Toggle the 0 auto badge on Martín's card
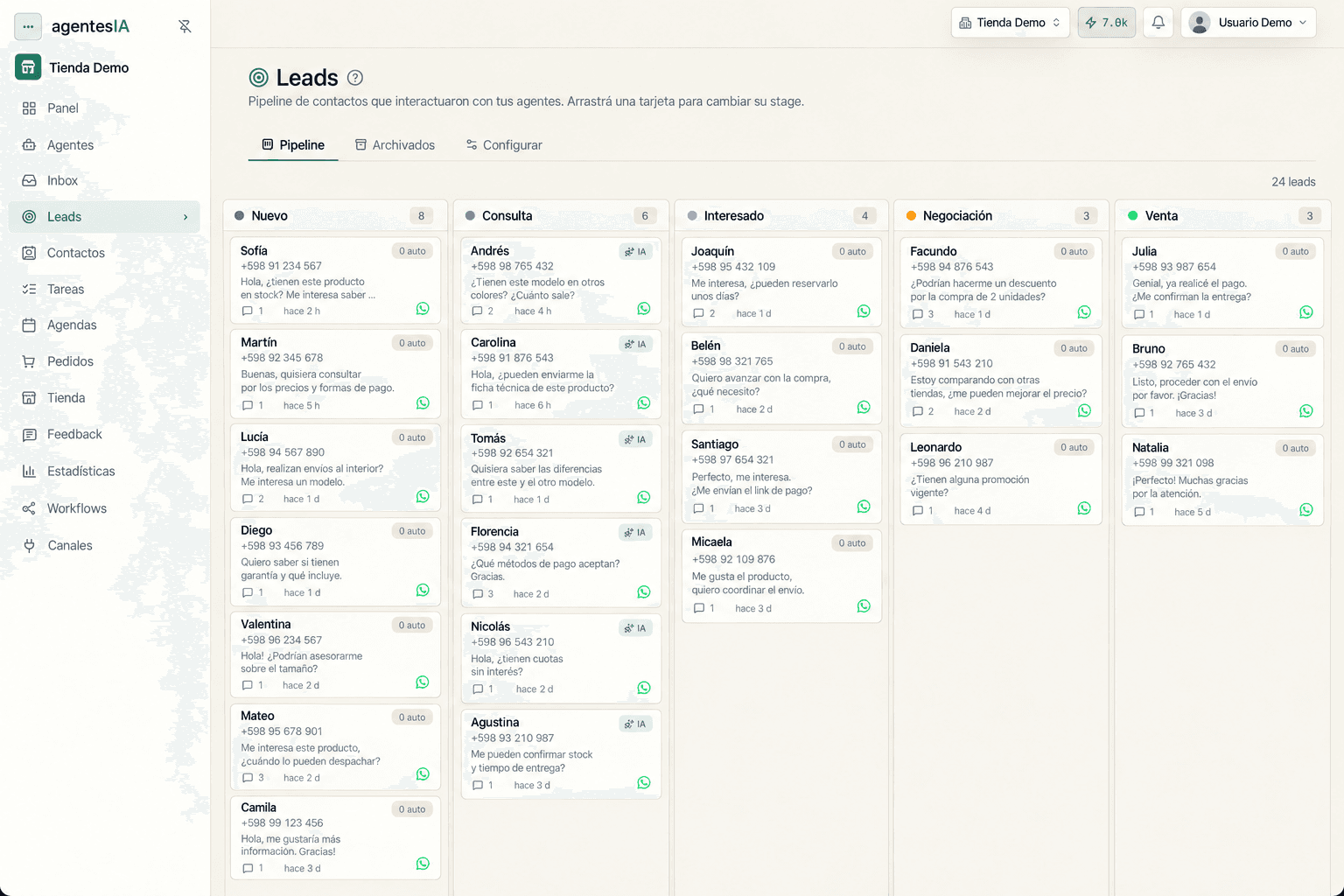The image size is (1344, 896). [x=412, y=343]
